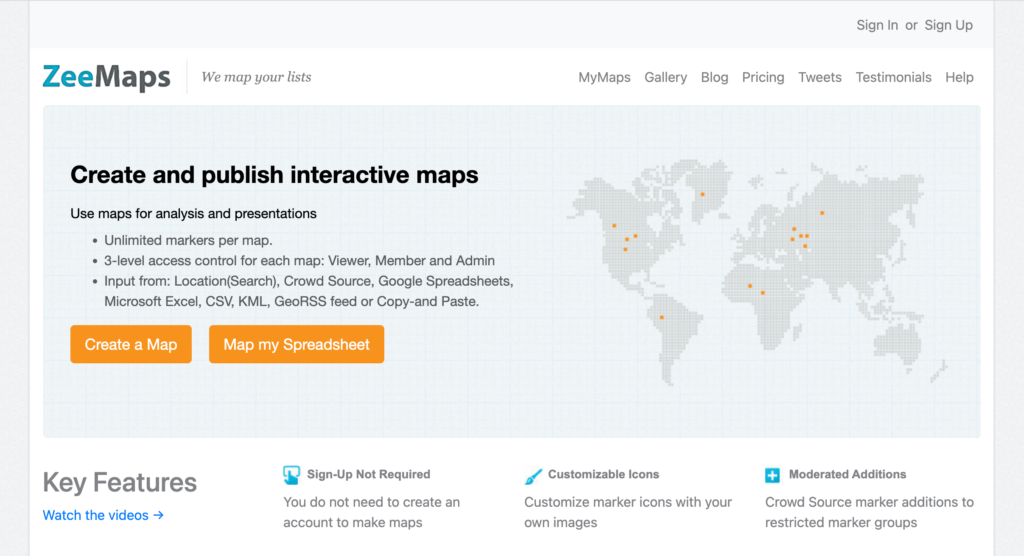Image resolution: width=1024 pixels, height=556 pixels.
Task: Click the 'Sign-Up Not Required' title
Action: coord(368,474)
